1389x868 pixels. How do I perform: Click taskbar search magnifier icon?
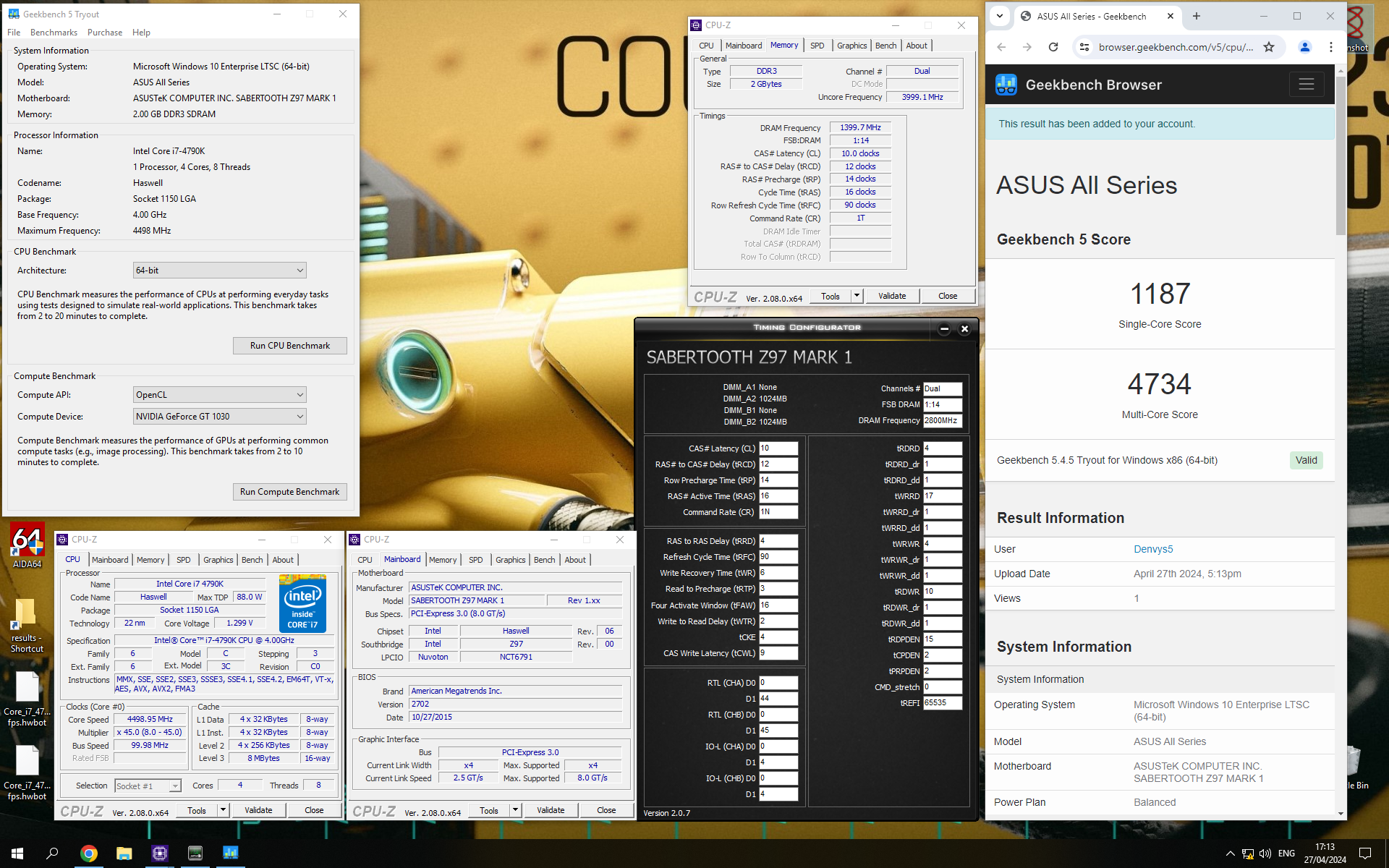52,854
